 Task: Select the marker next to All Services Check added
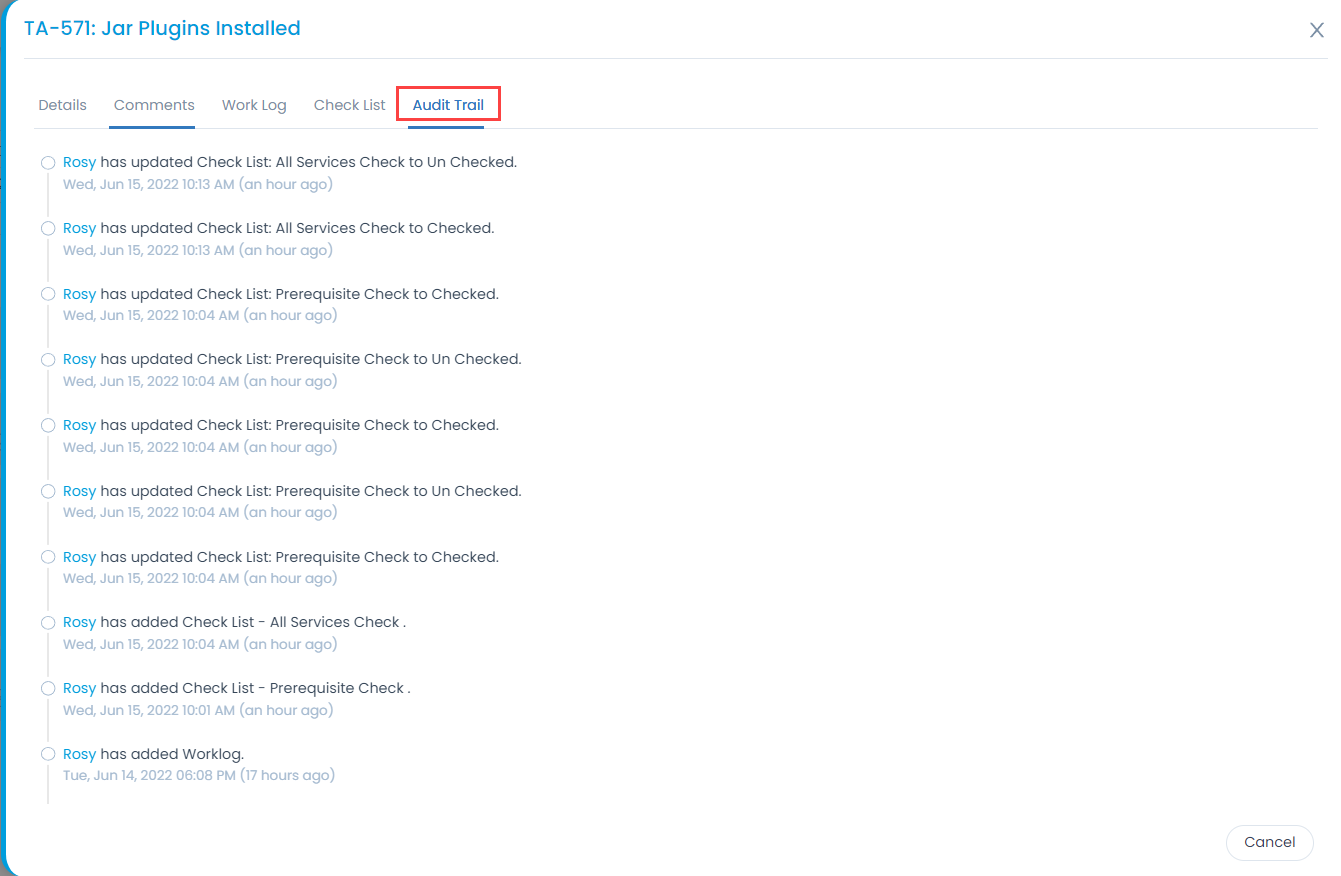[x=47, y=621]
